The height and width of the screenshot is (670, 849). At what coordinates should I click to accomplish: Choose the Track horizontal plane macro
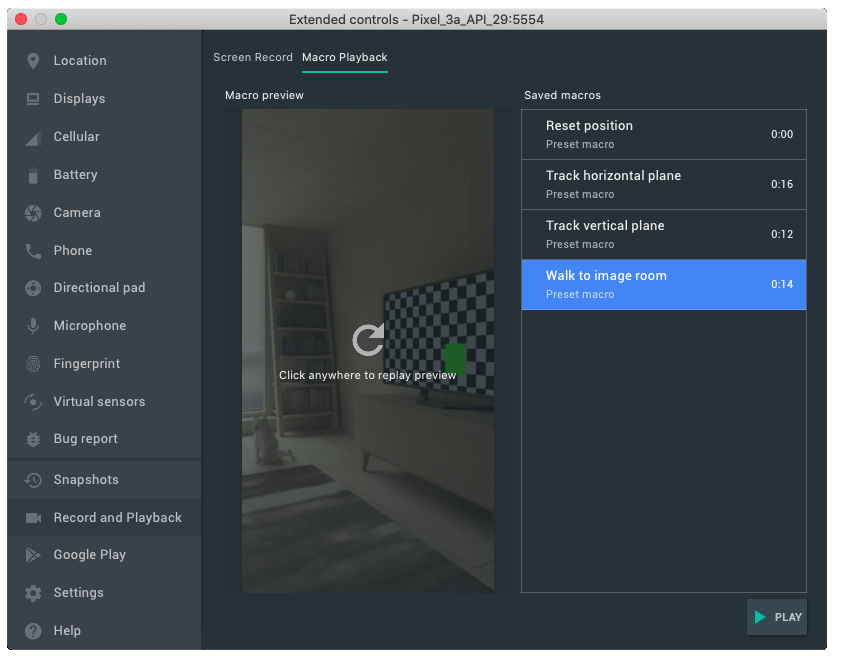(663, 185)
